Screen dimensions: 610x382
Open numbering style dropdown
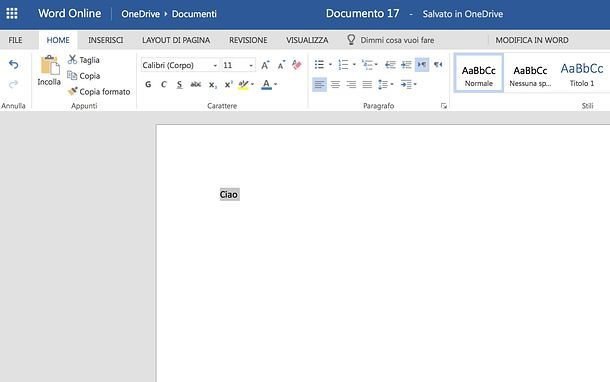pos(354,65)
